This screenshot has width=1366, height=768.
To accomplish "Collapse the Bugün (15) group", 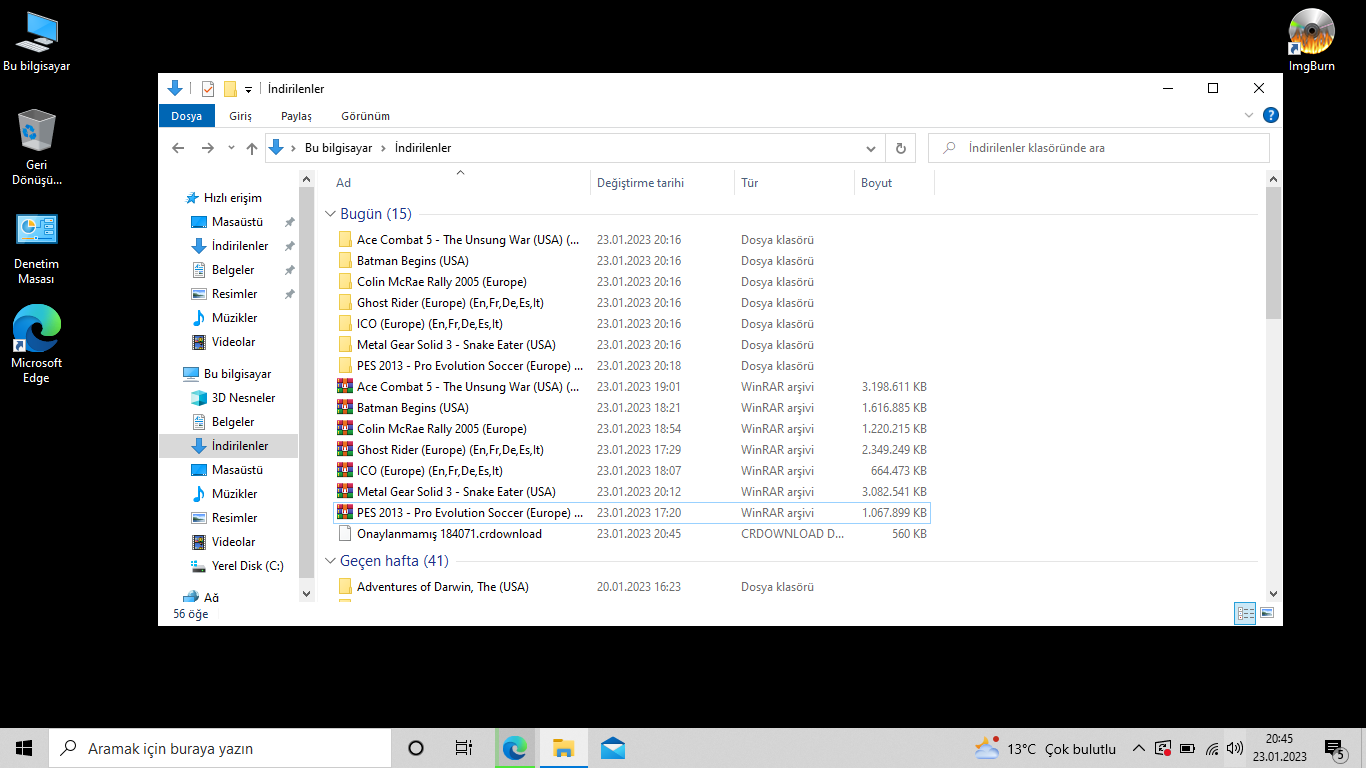I will point(330,214).
